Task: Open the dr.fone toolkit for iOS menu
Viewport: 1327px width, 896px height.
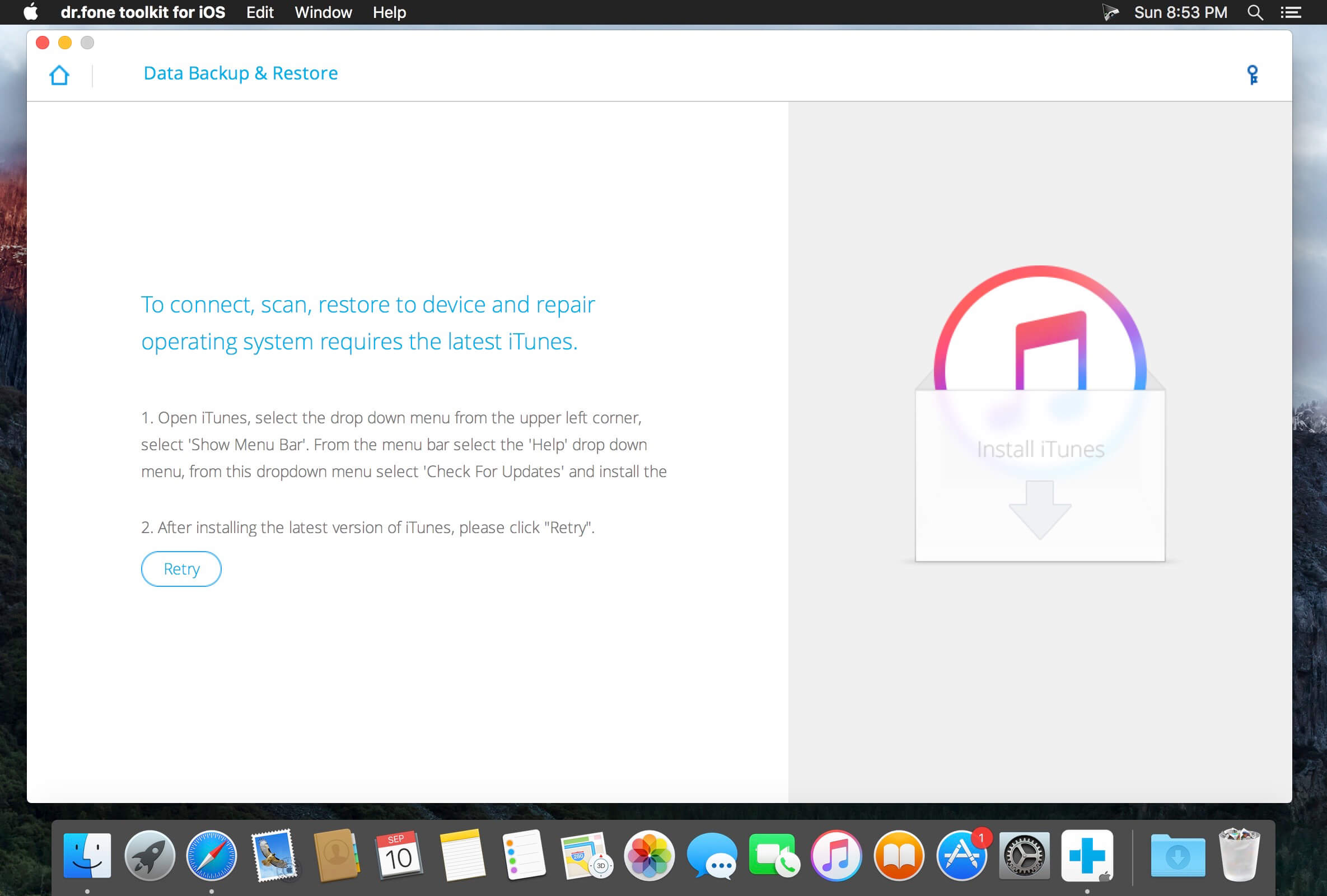Action: pos(143,12)
